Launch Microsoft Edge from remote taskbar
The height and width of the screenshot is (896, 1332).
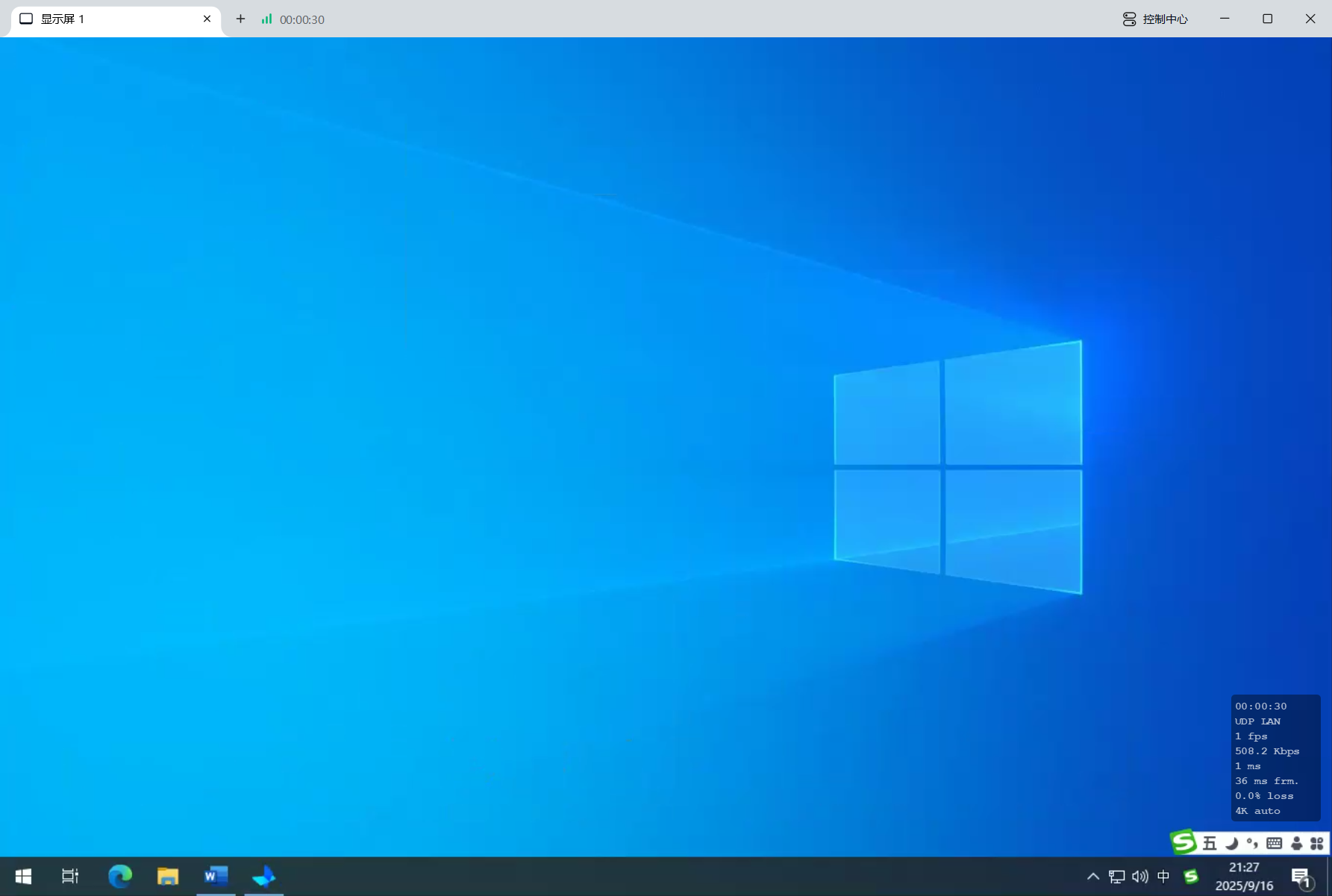(x=120, y=877)
